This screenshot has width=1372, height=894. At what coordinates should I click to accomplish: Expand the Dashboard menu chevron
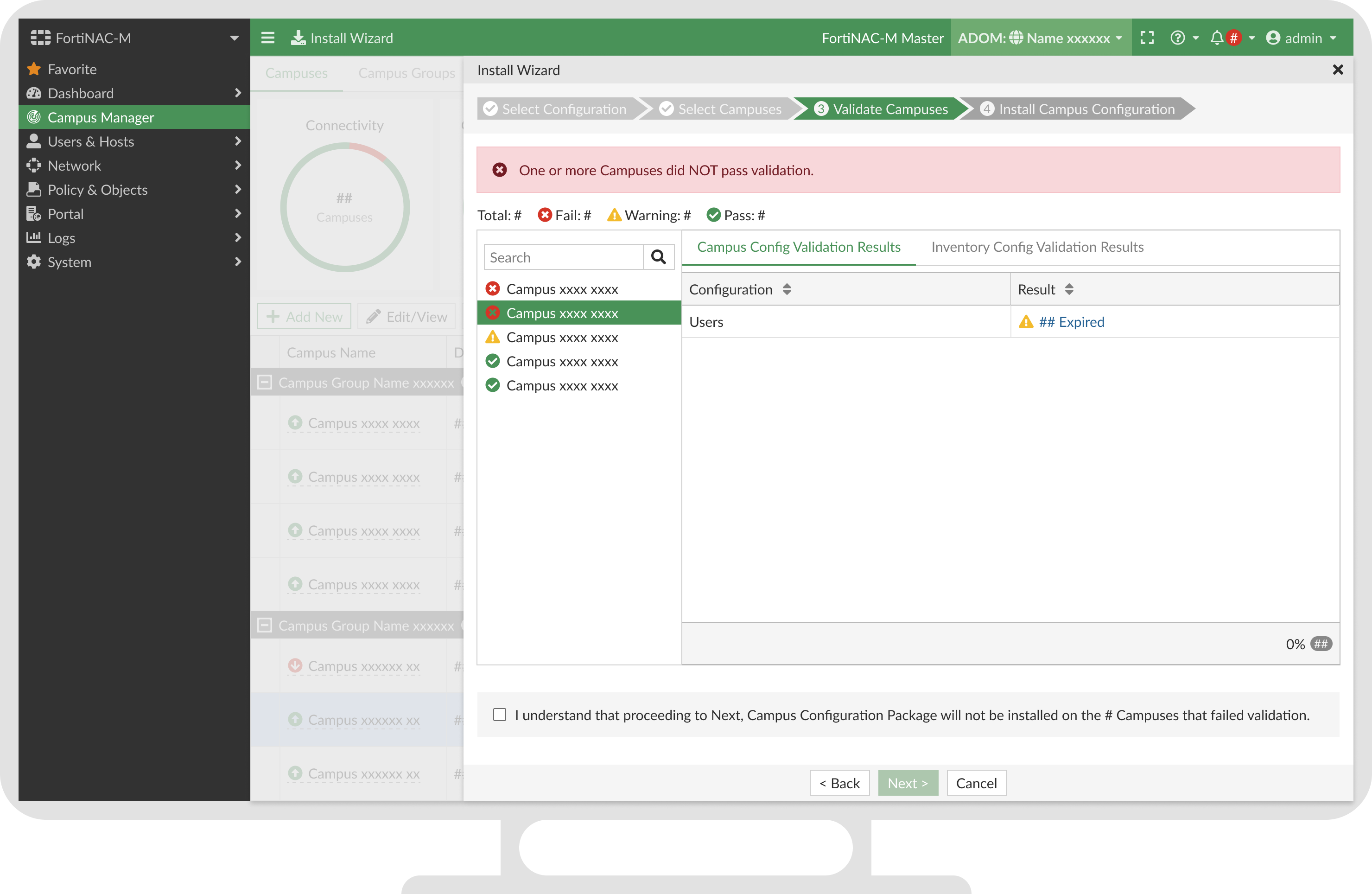(x=238, y=93)
